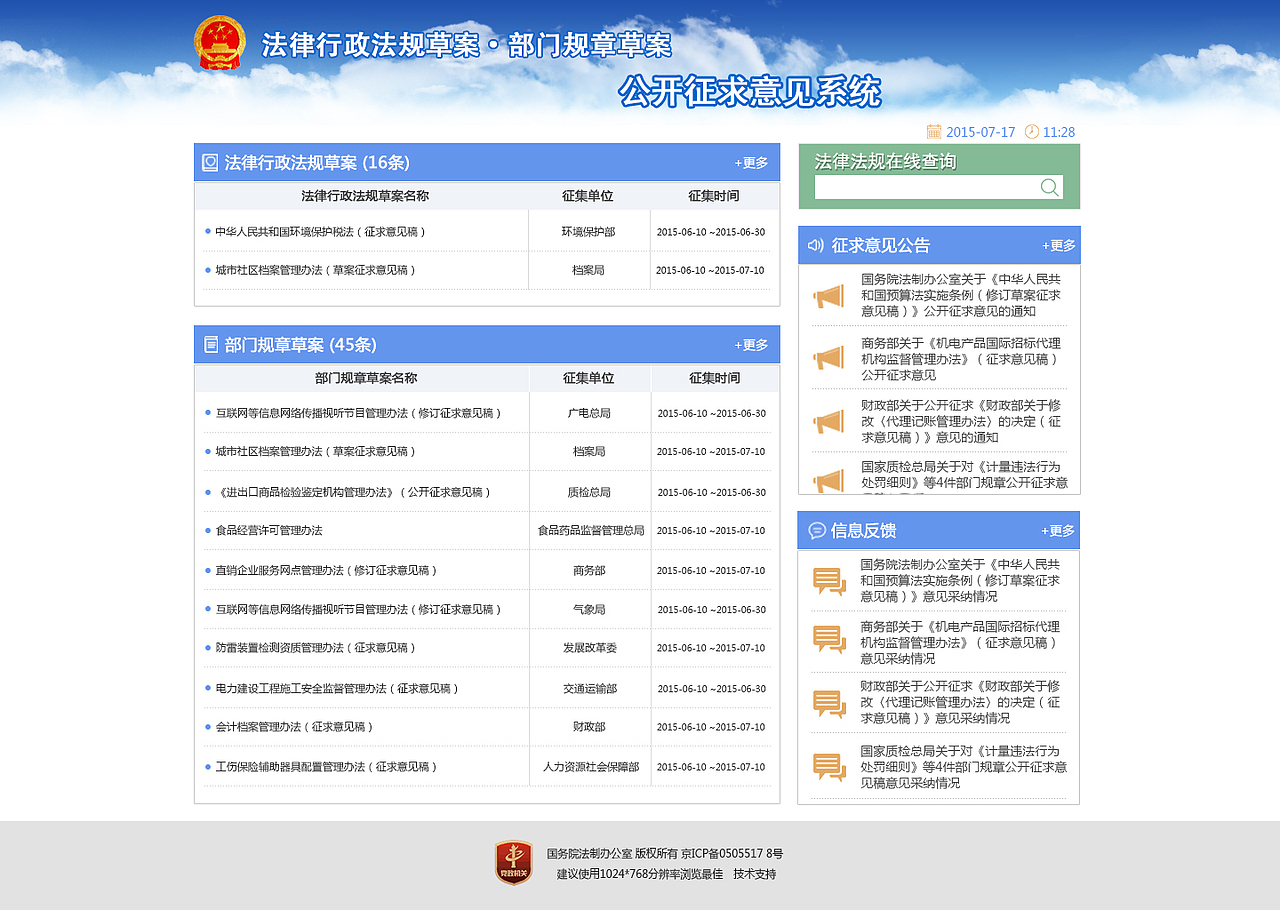The height and width of the screenshot is (910, 1280).
Task: Open 食品经营许可管理办法 draft entry
Action: 270,530
